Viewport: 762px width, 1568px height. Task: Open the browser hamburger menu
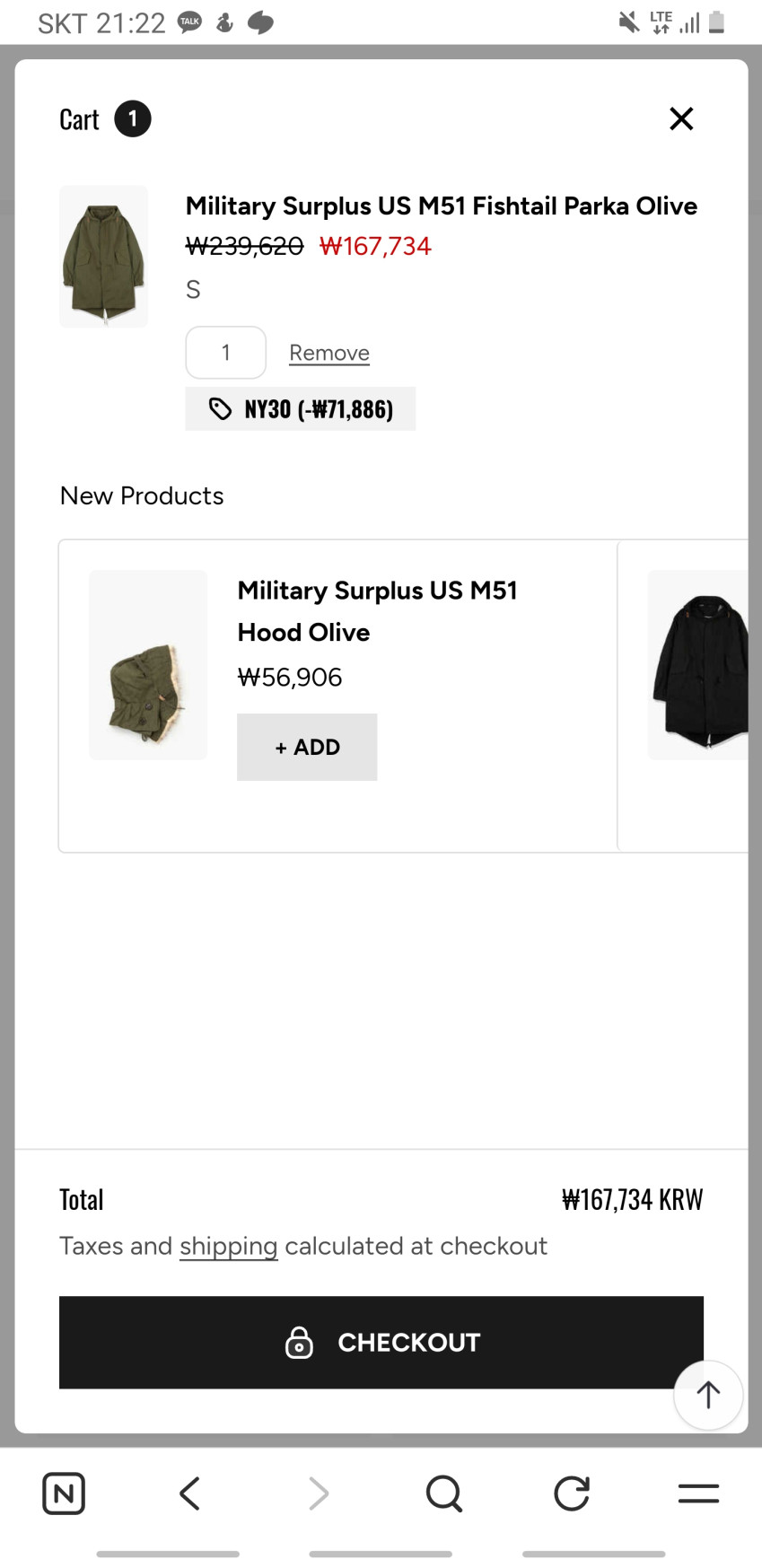(x=698, y=1494)
